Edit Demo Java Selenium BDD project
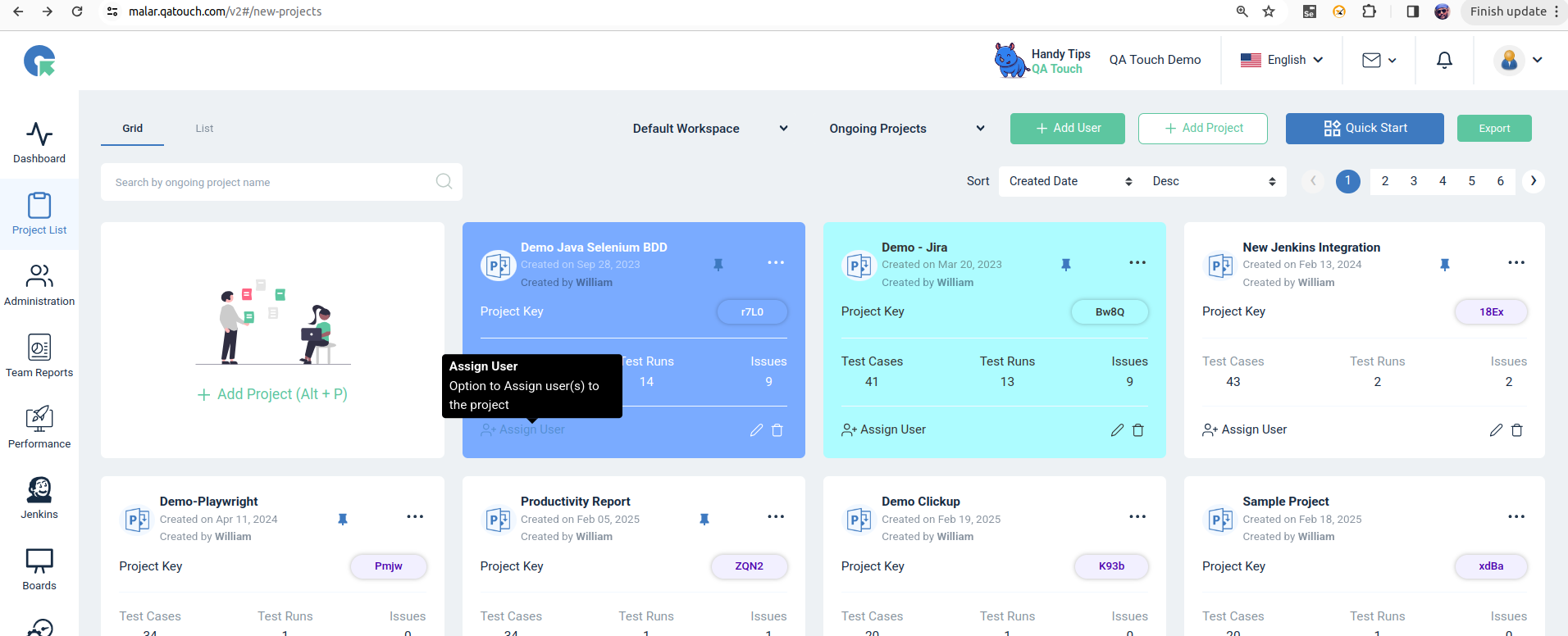This screenshot has width=1568, height=636. 756,430
